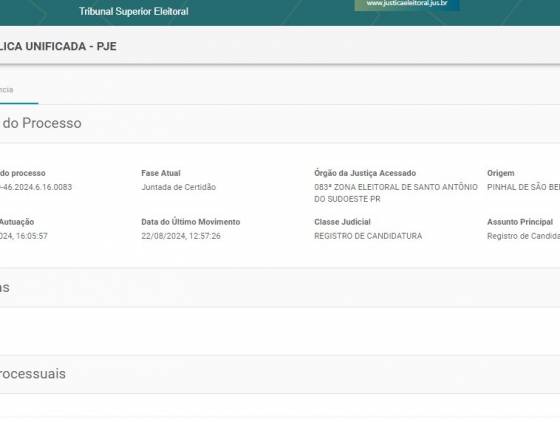
Task: Select the CONSULTA PÚBLICA UNIFICADA - PJE heading
Action: [x=58, y=46]
